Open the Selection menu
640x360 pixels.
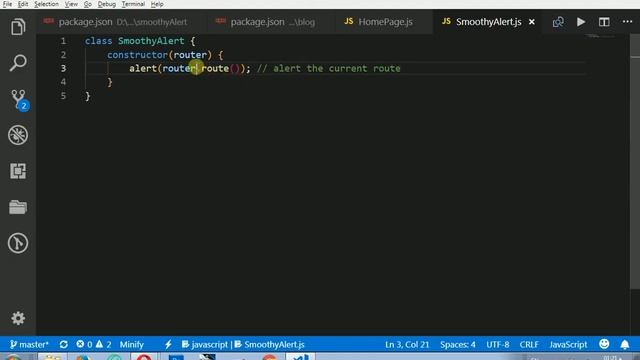46,4
